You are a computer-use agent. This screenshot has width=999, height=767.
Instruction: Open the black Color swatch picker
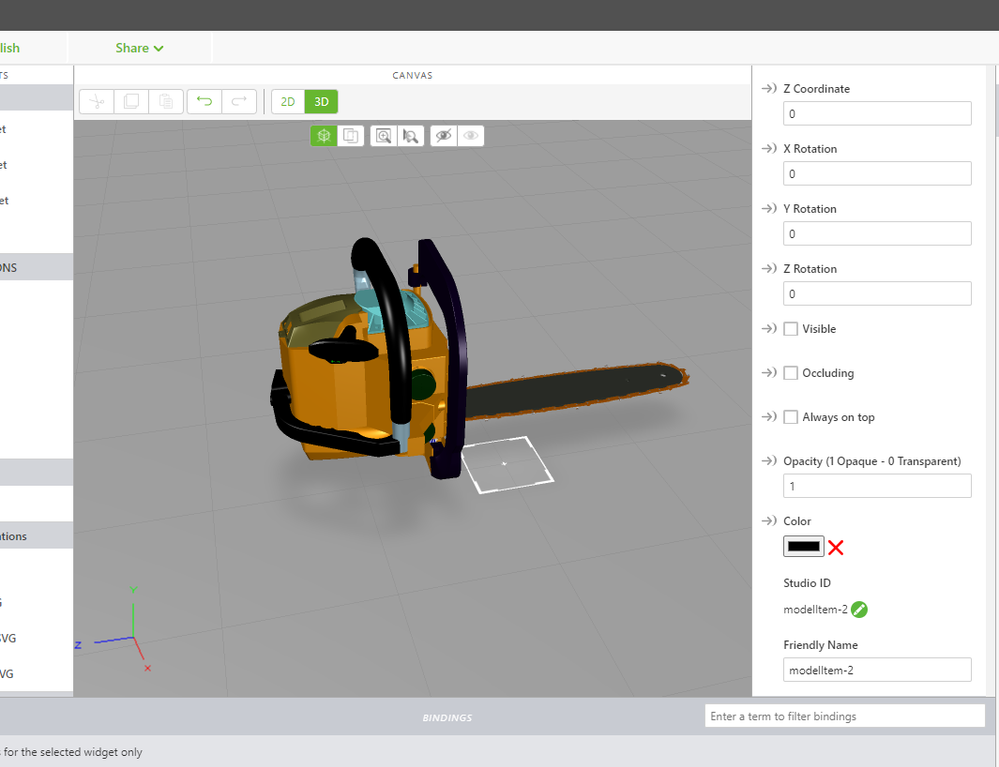[803, 546]
